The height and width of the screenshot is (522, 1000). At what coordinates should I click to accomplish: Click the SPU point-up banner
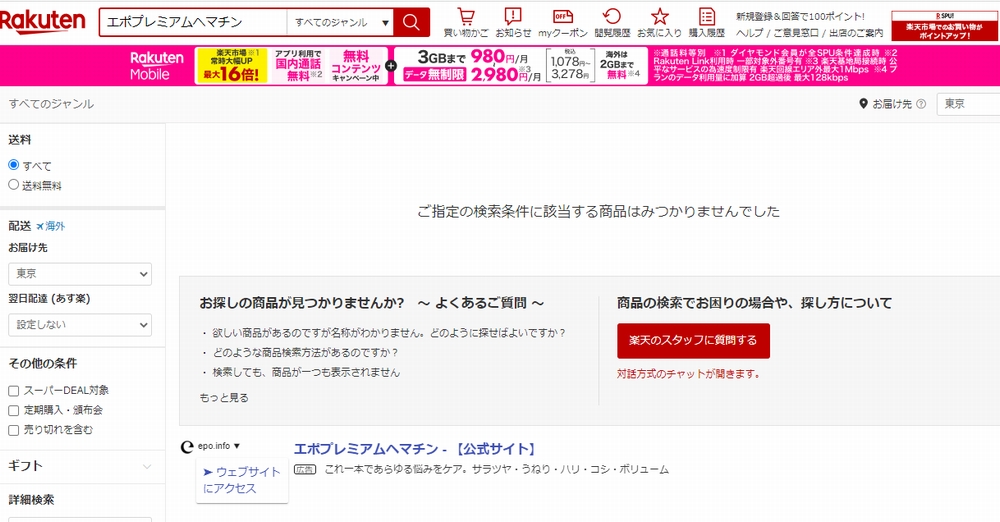[x=944, y=26]
